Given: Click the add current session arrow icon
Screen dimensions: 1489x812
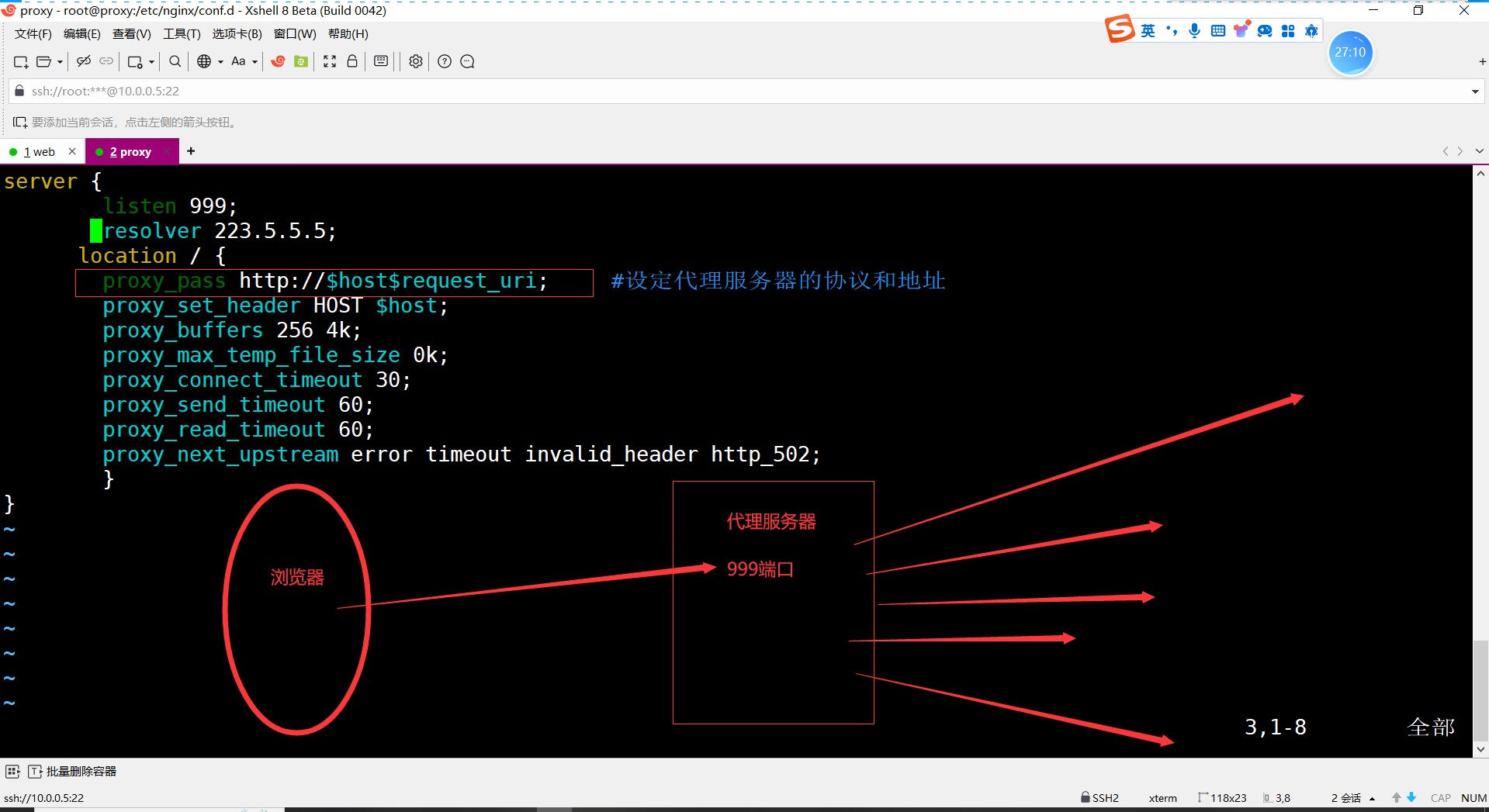Looking at the screenshot, I should [x=19, y=122].
